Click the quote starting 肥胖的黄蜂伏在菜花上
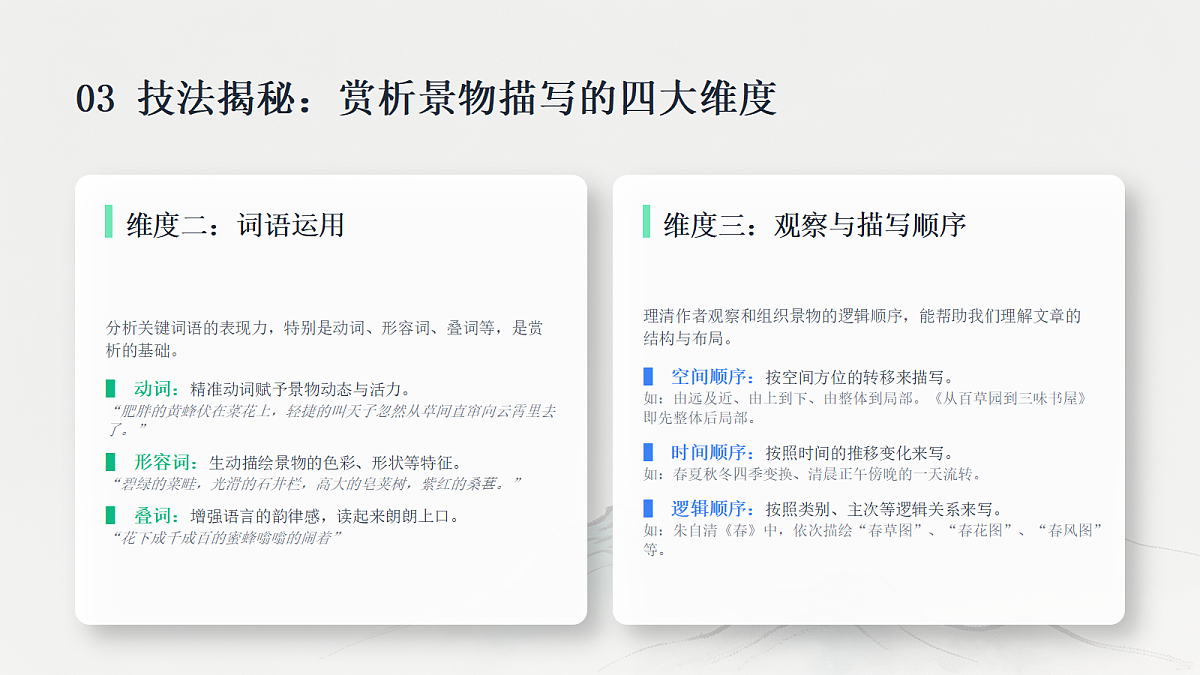Screen dimensions: 1200x675 (332, 420)
